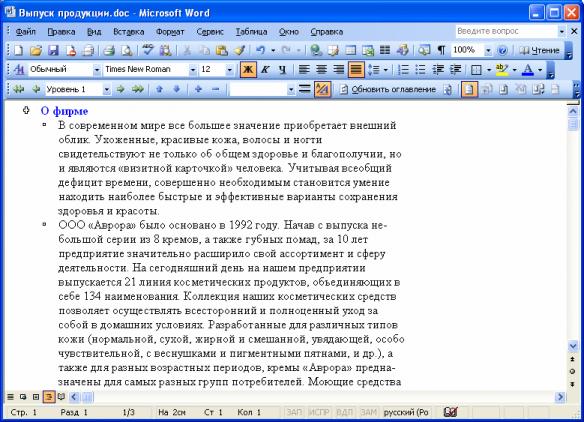Expand undo history dropdown arrow
This screenshot has width=584, height=422.
pyautogui.click(x=273, y=50)
